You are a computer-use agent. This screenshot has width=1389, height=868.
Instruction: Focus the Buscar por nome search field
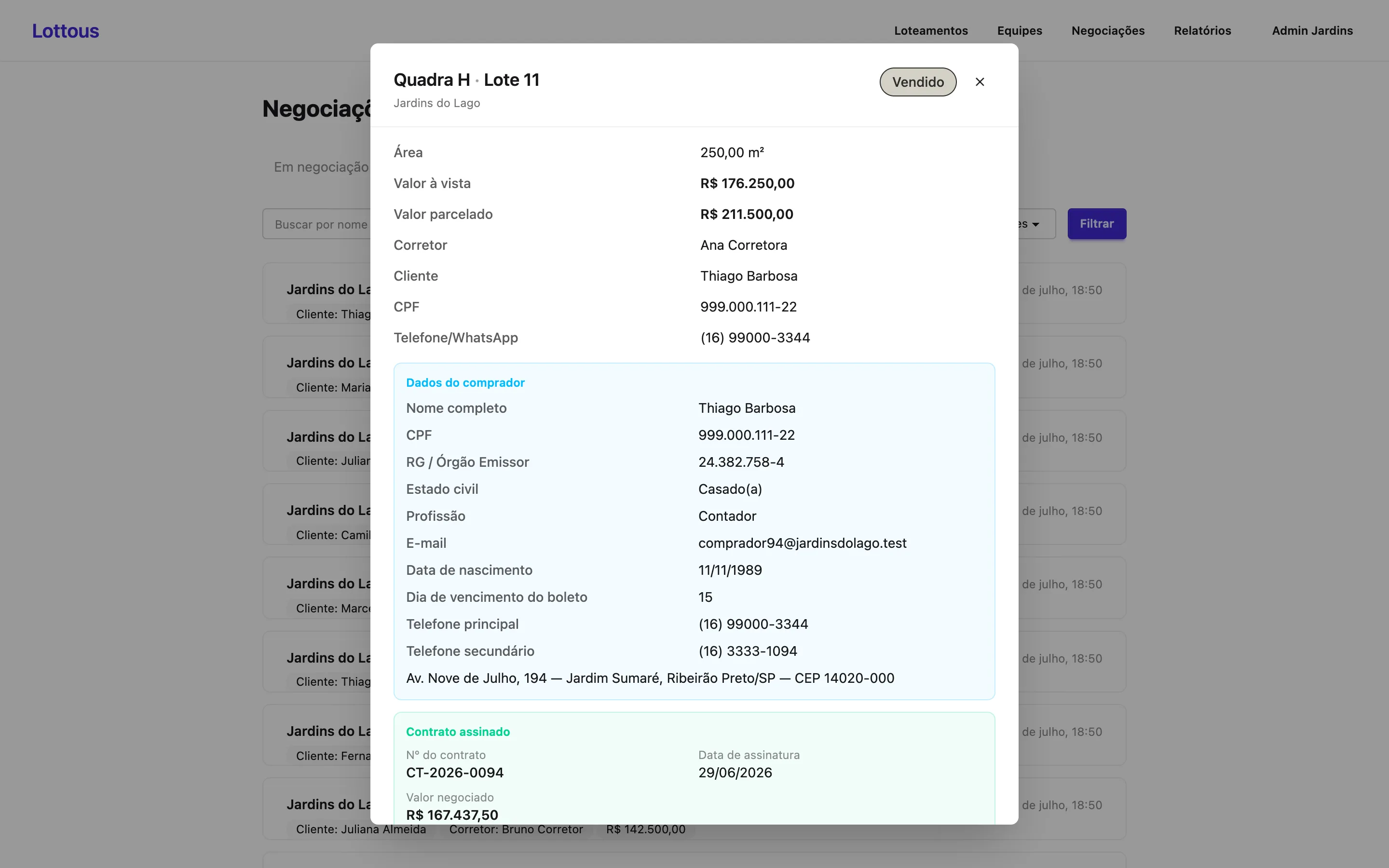pyautogui.click(x=317, y=224)
